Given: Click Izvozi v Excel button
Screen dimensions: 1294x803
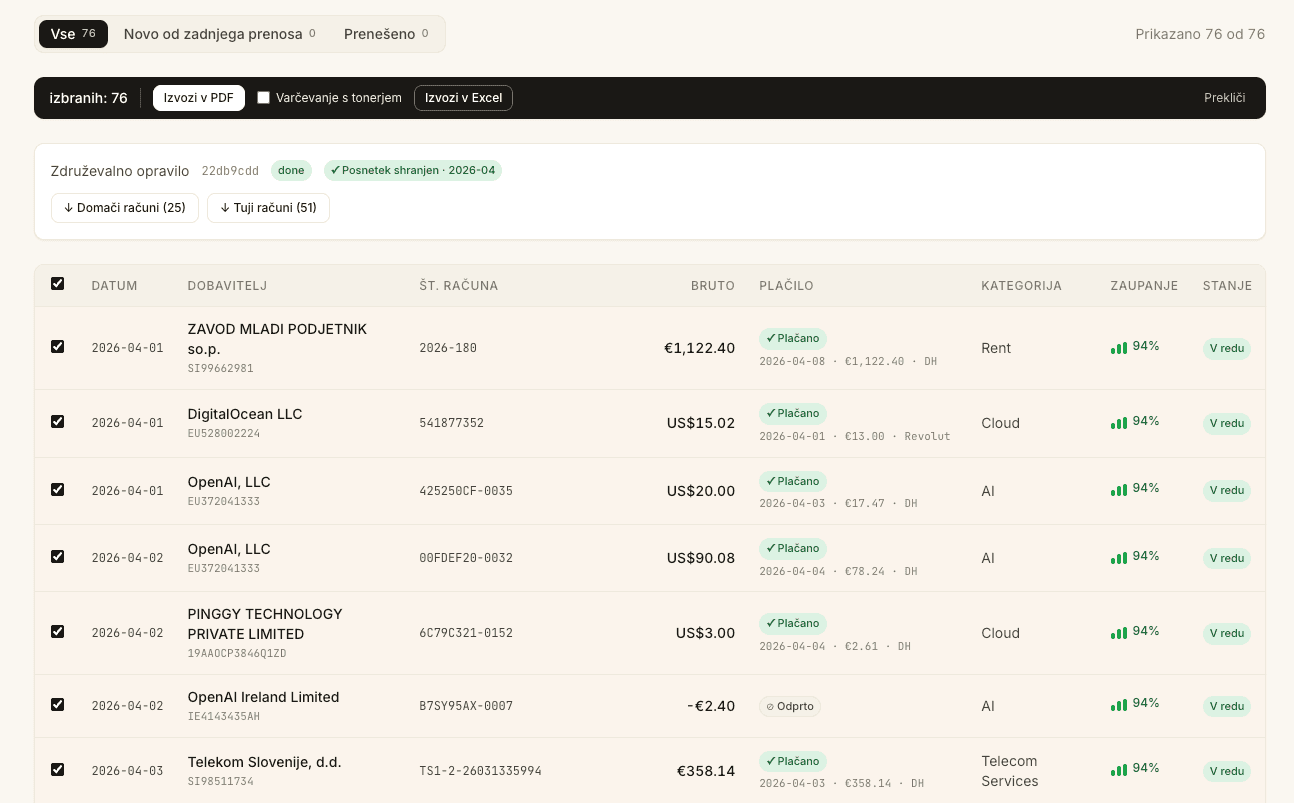Looking at the screenshot, I should tap(463, 98).
